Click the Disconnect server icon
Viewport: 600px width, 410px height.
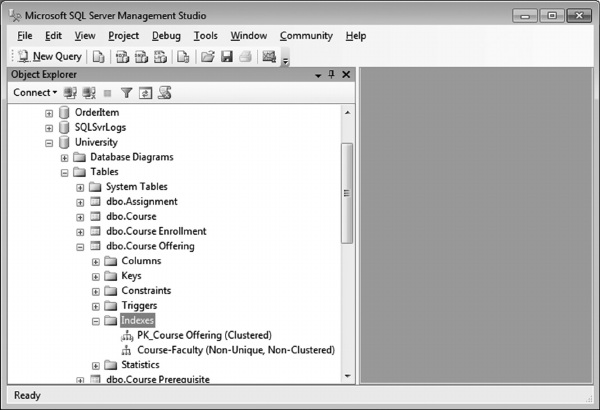click(89, 93)
